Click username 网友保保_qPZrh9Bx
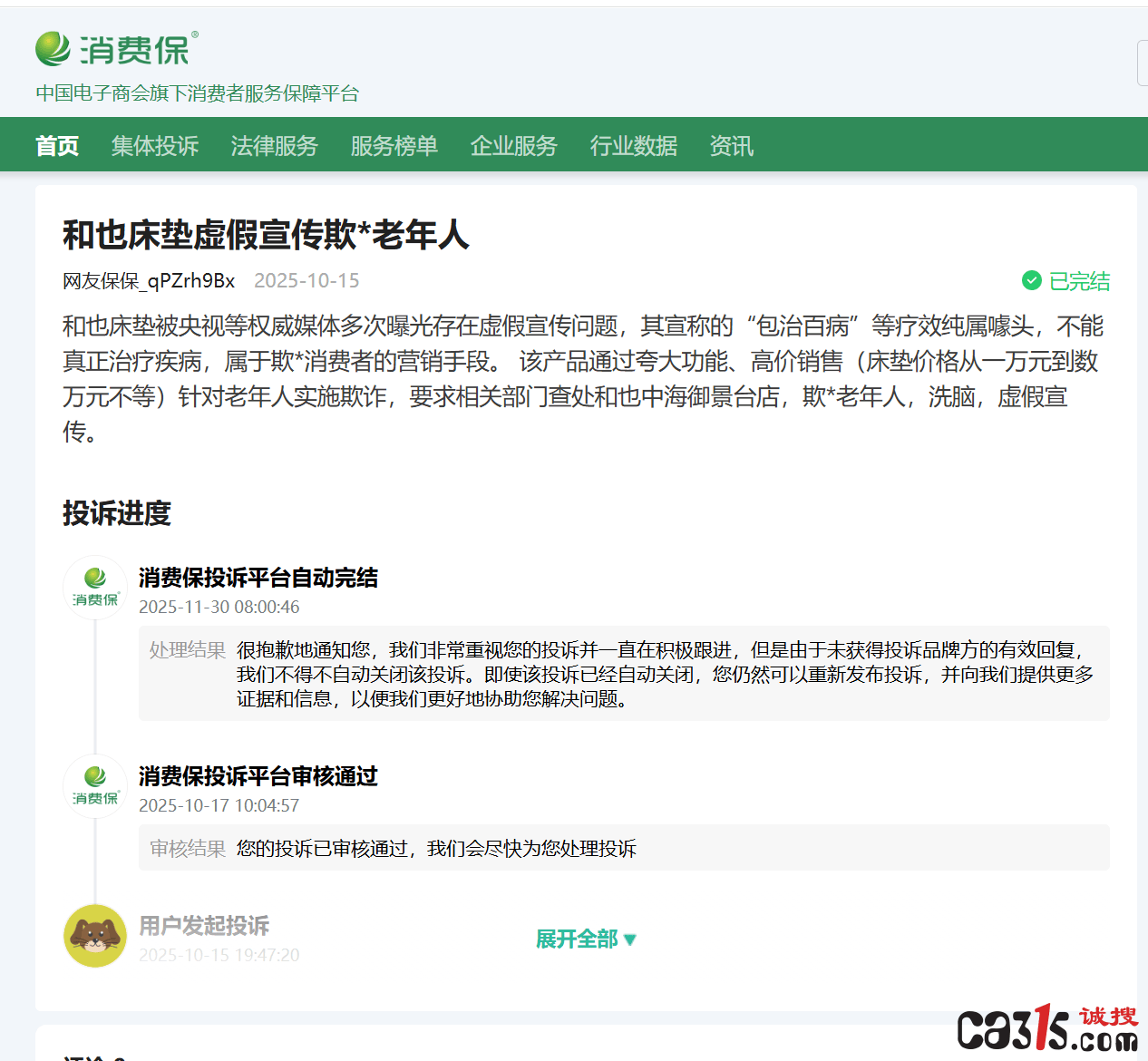 148,281
